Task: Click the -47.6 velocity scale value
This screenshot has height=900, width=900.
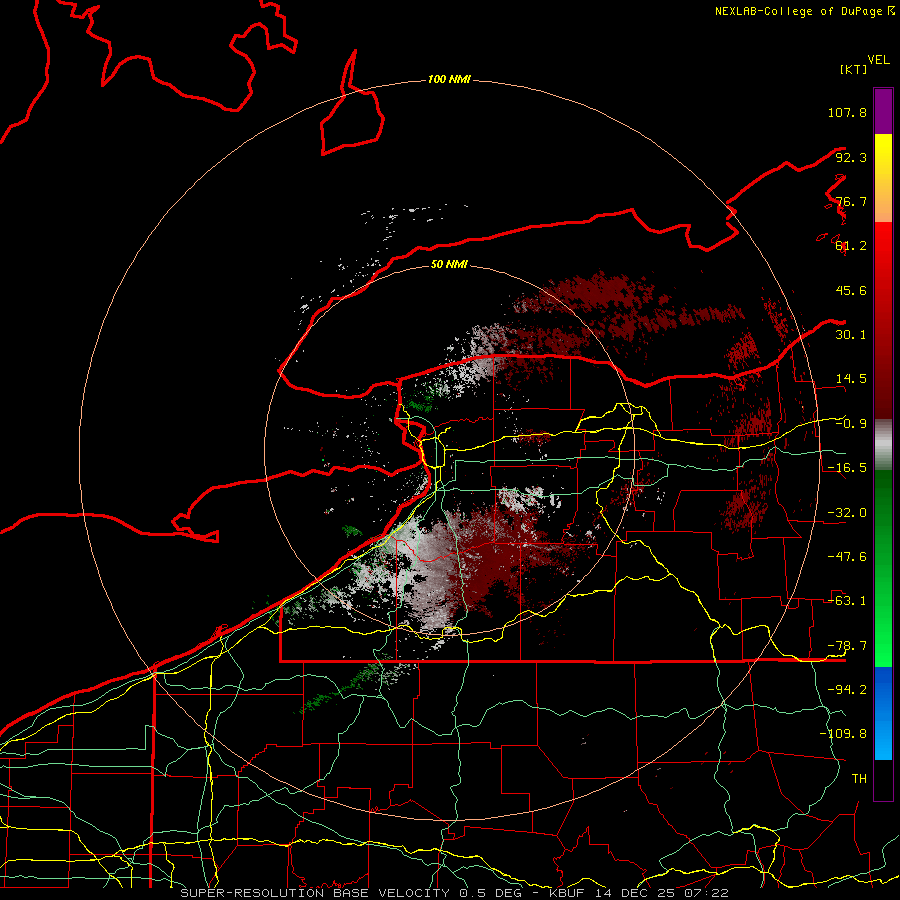Action: click(x=847, y=557)
